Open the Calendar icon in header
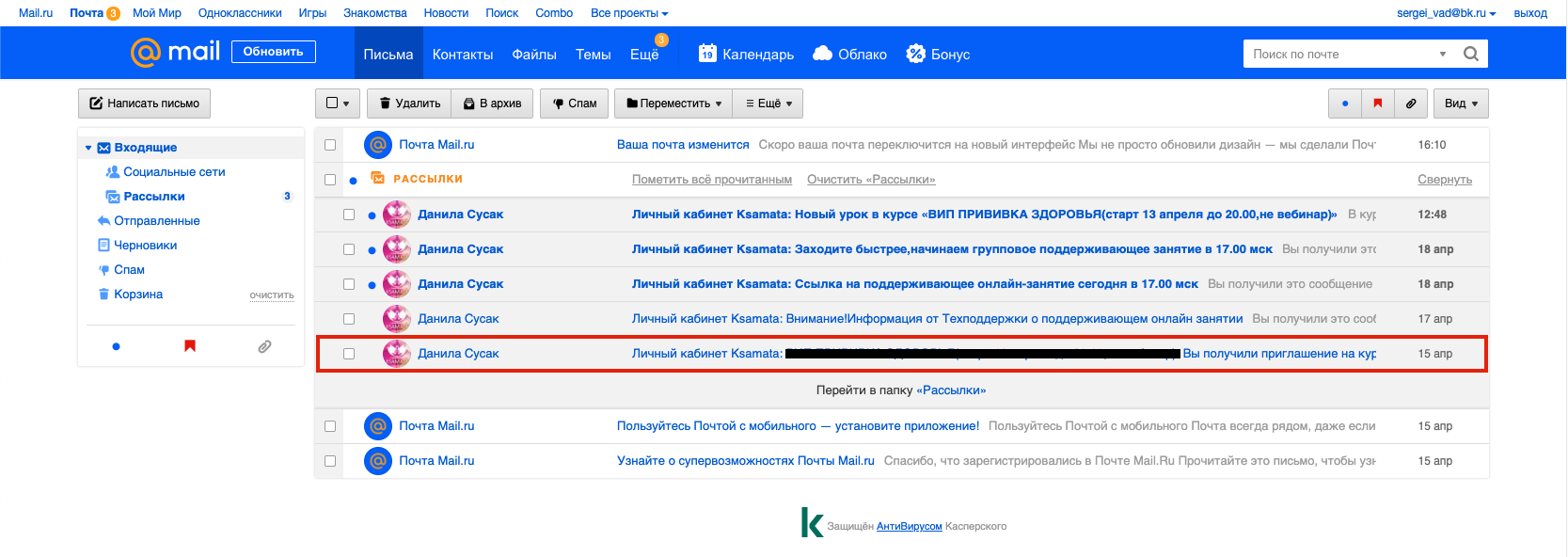Screen dimensions: 1568x557 (707, 54)
